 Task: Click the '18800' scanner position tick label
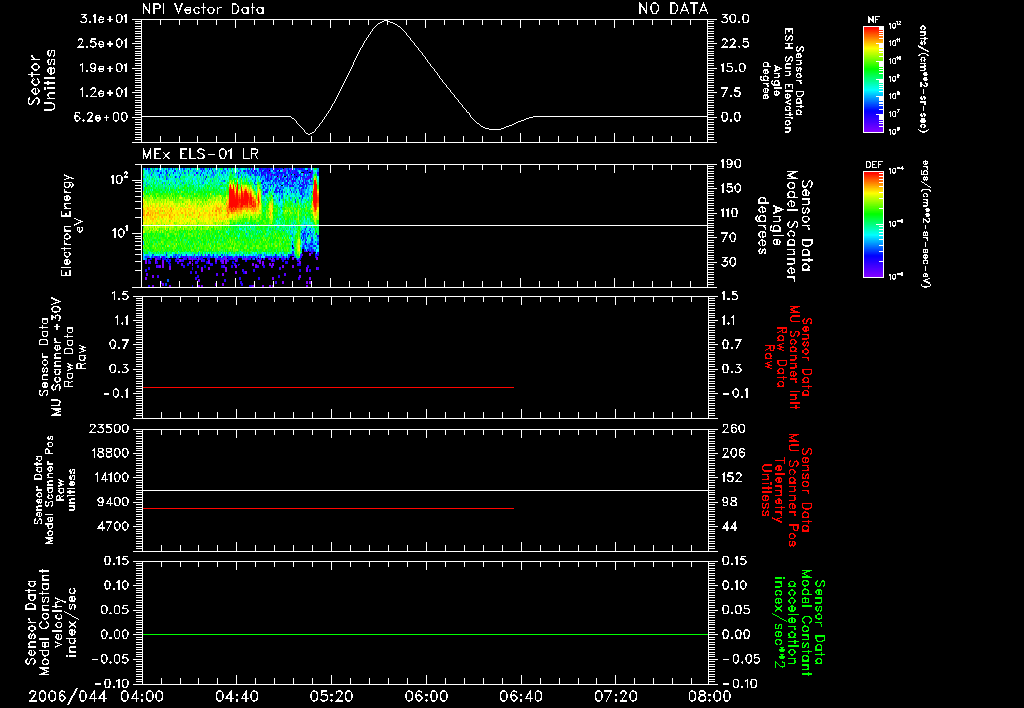pyautogui.click(x=108, y=453)
